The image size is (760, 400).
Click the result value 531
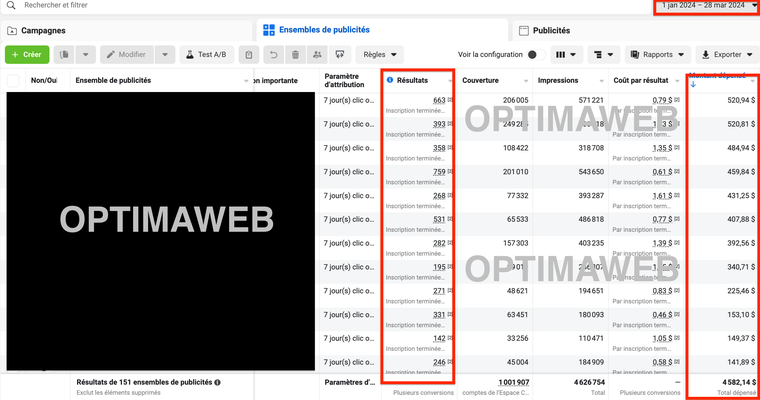pos(439,219)
